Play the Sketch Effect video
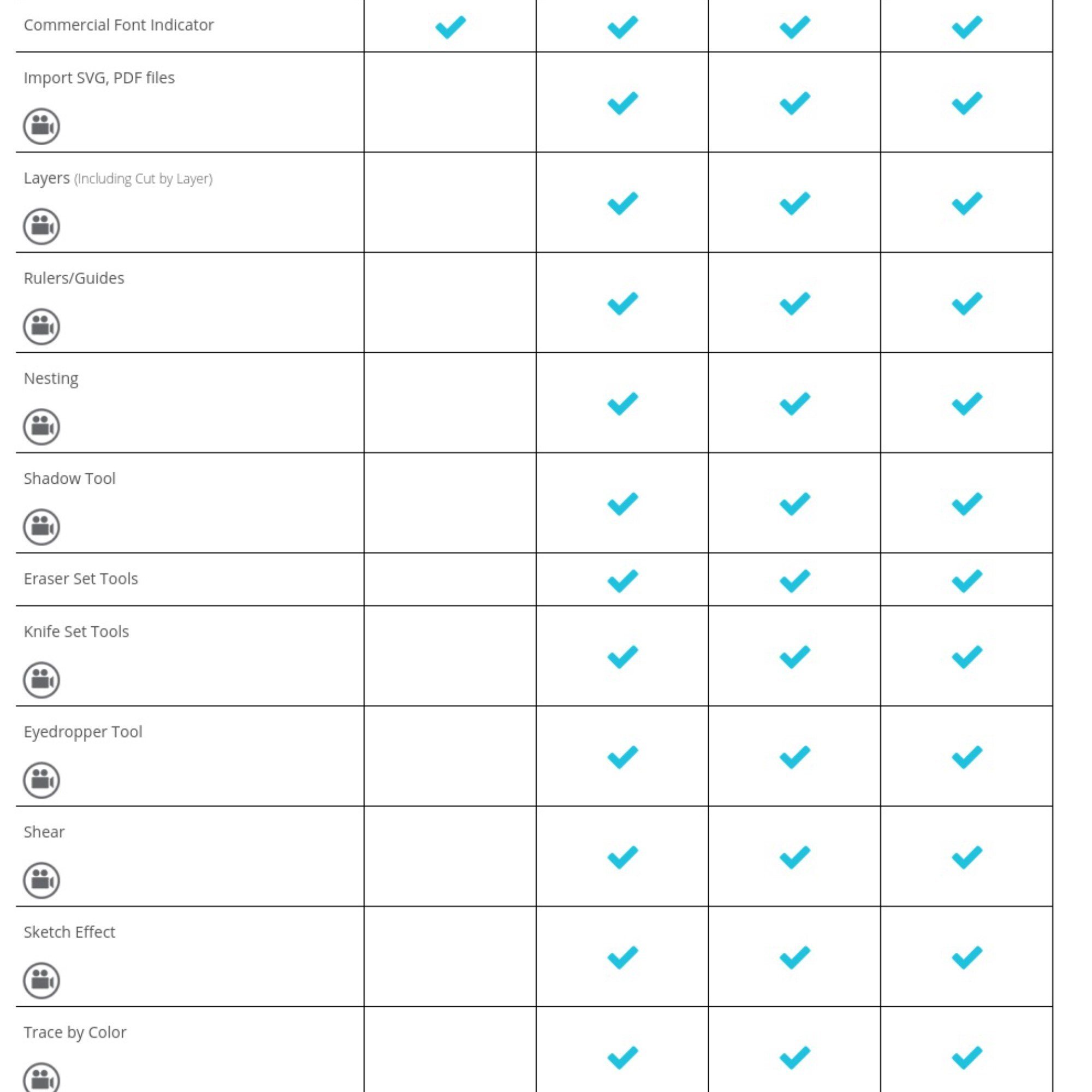 point(41,980)
